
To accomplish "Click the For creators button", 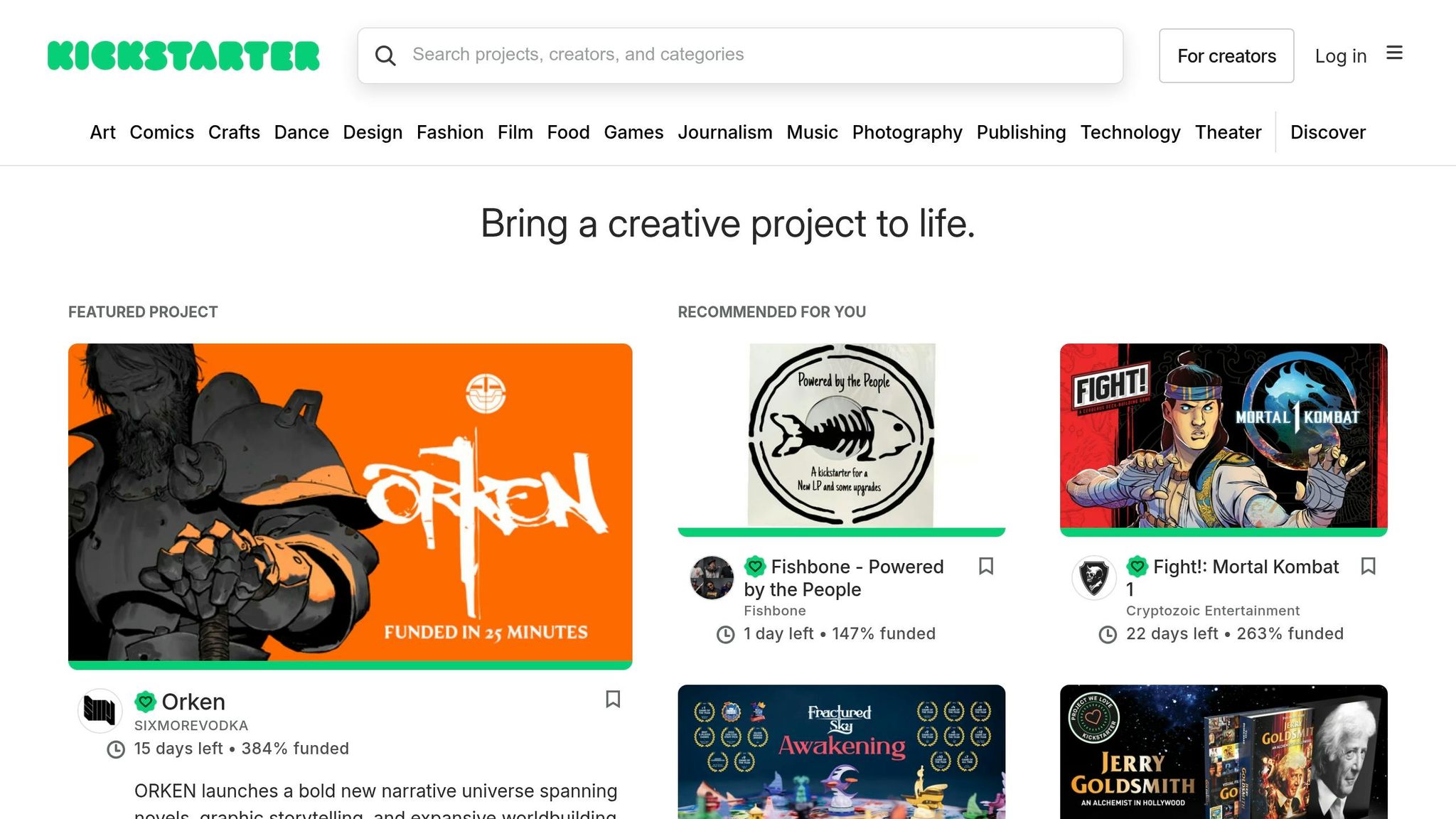I will [x=1226, y=55].
